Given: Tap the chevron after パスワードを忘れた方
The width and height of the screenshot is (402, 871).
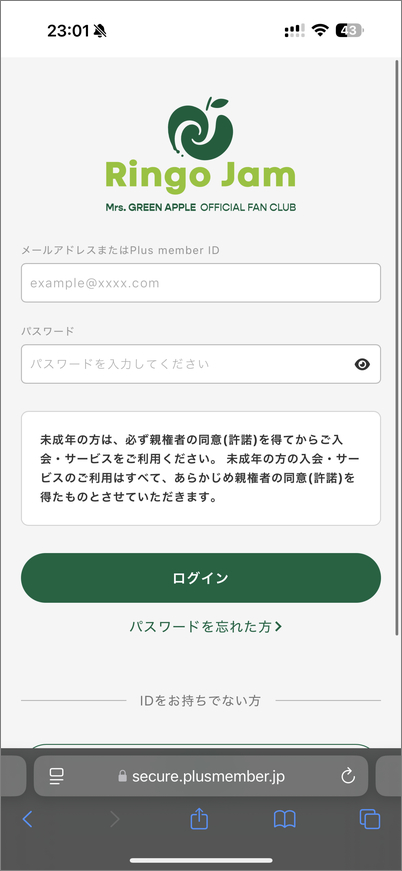Looking at the screenshot, I should click(279, 627).
